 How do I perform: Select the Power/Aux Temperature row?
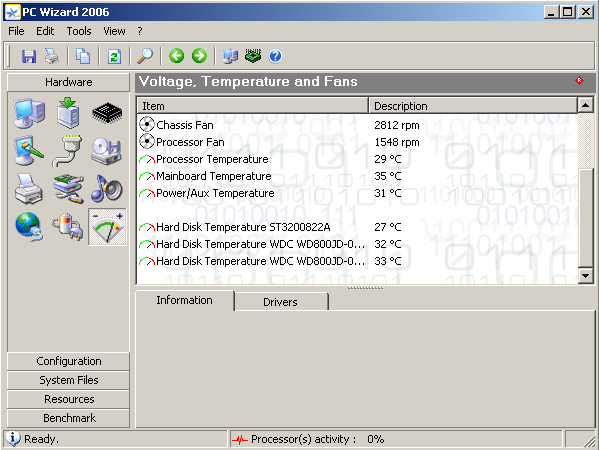point(357,193)
